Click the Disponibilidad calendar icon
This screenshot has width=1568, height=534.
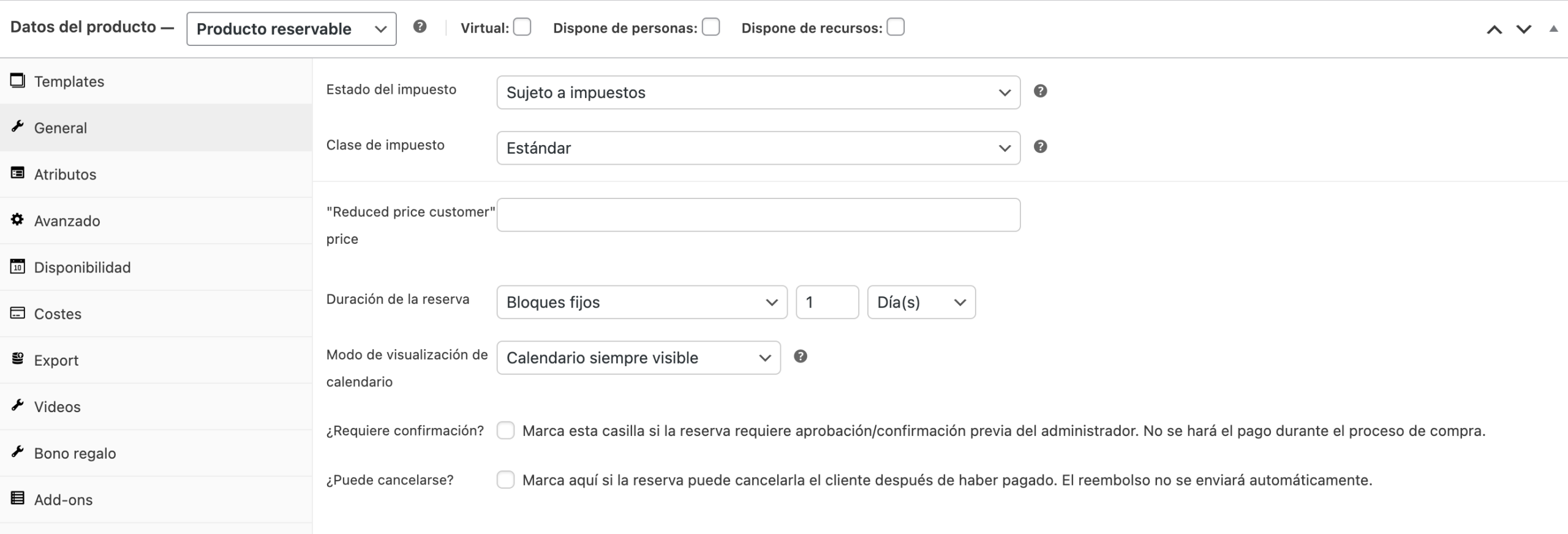18,266
